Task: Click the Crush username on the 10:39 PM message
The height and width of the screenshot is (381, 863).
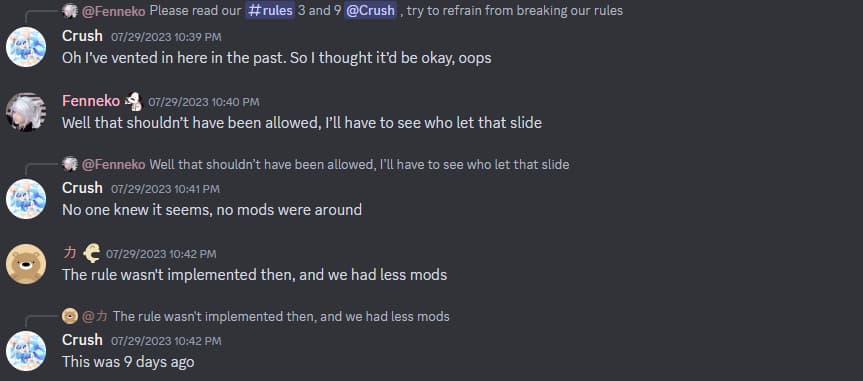Action: pyautogui.click(x=82, y=36)
